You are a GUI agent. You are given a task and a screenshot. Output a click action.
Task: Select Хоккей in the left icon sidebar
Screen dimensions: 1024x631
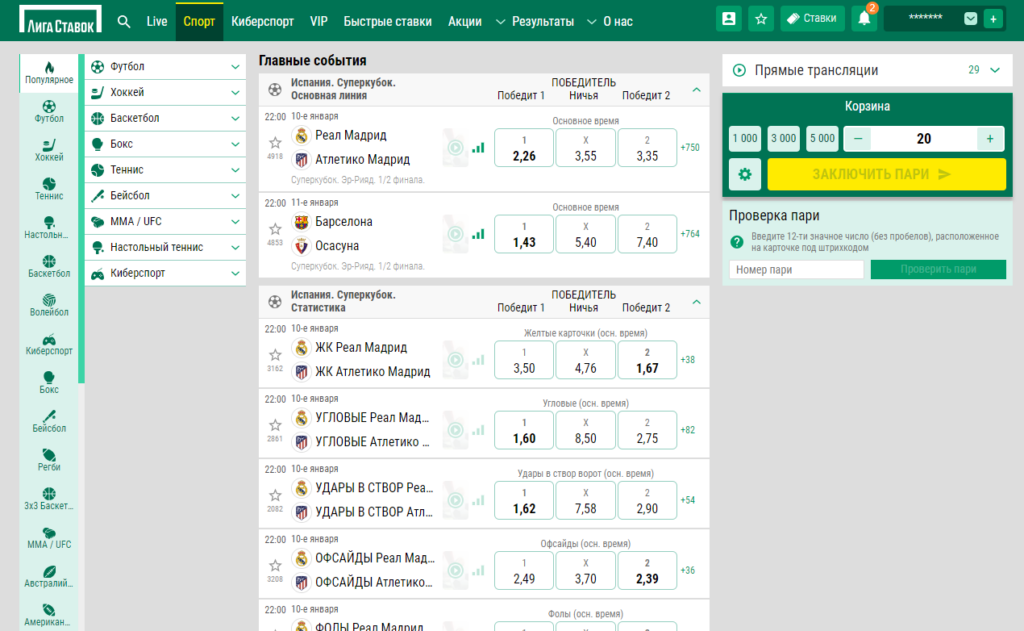pyautogui.click(x=49, y=150)
